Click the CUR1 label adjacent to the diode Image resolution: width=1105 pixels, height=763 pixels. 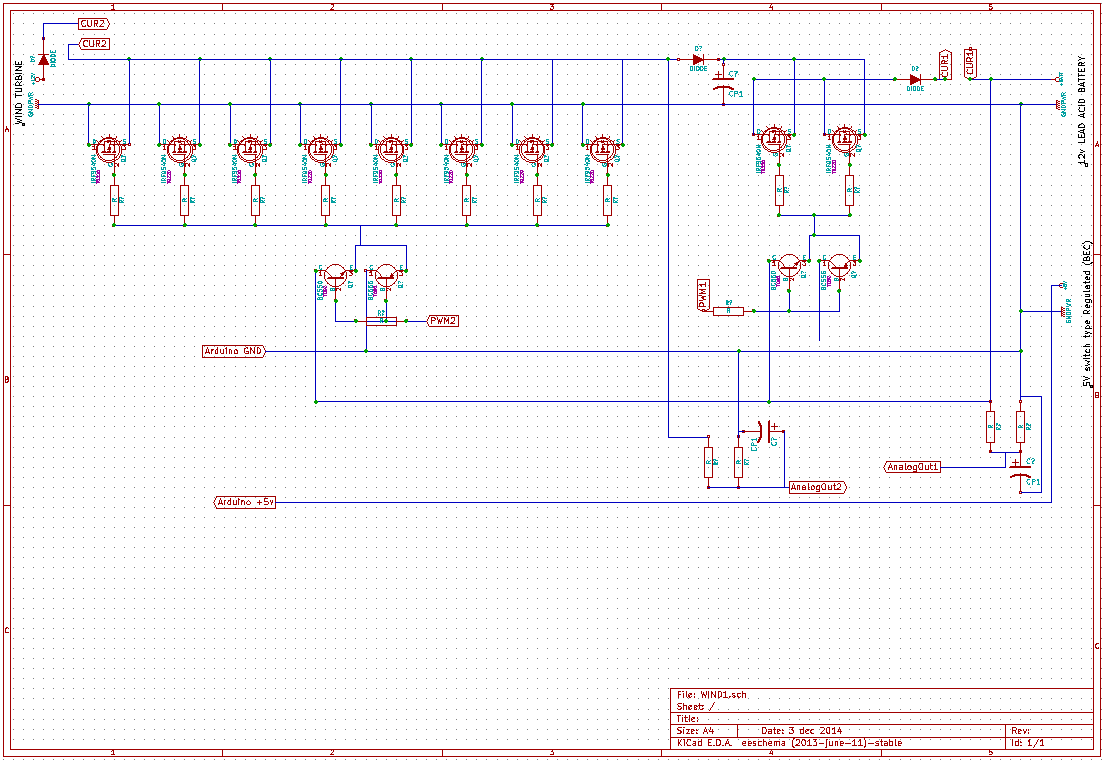coord(945,65)
